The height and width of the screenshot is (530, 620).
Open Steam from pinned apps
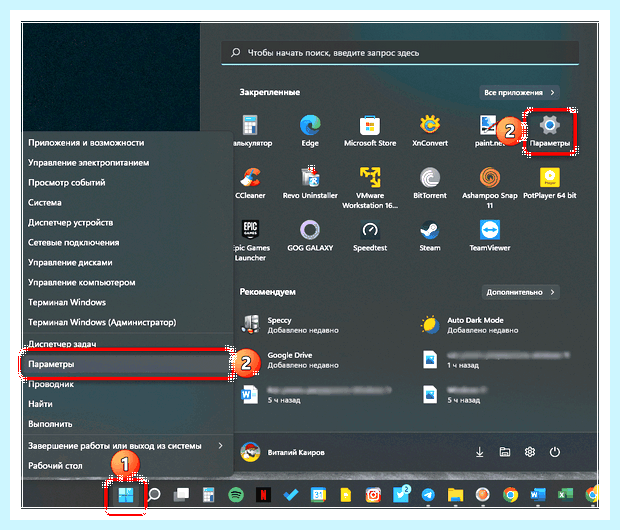pyautogui.click(x=430, y=236)
